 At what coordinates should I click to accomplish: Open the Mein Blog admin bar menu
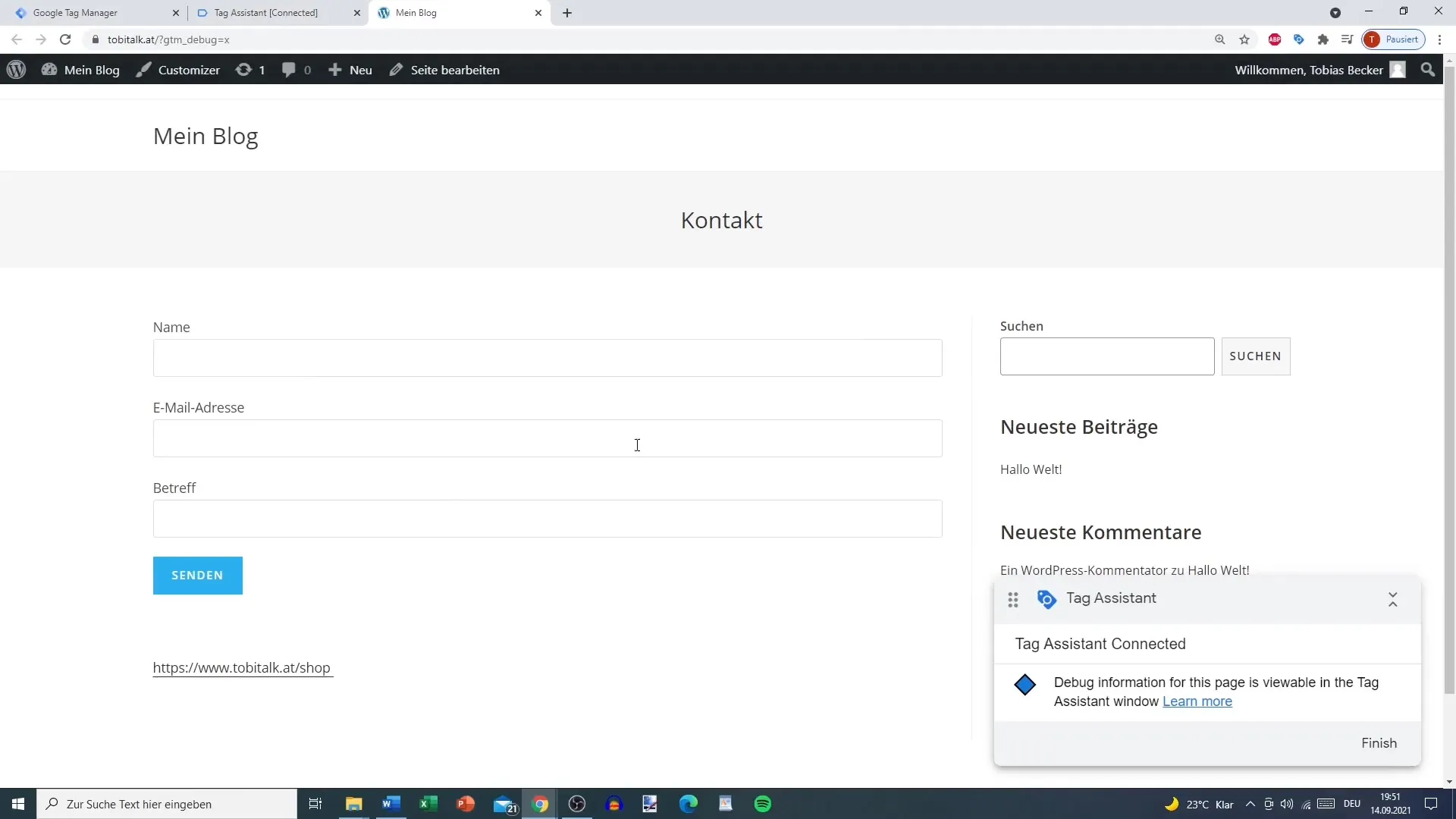[81, 70]
